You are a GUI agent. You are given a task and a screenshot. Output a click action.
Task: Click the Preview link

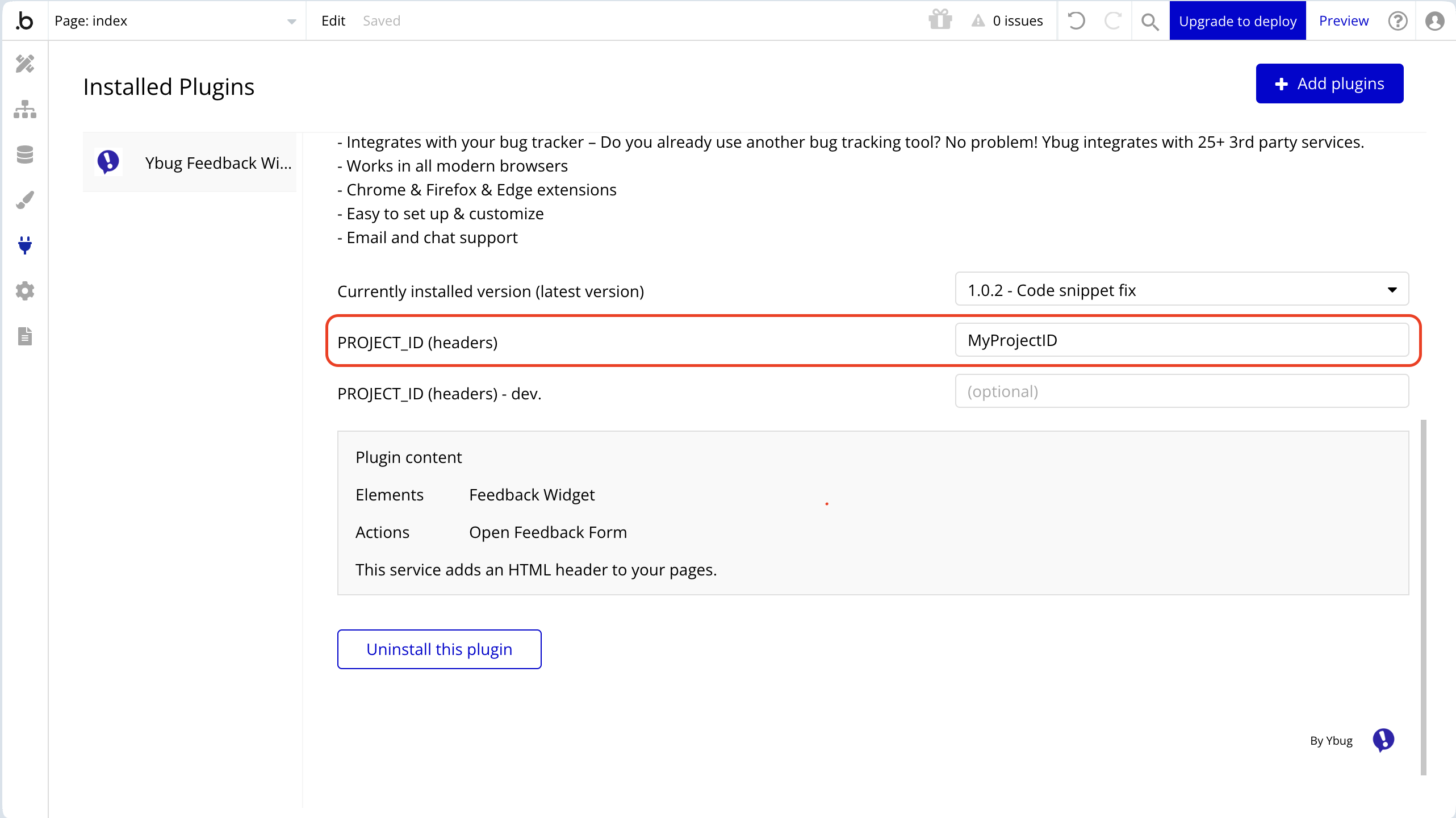click(1344, 21)
